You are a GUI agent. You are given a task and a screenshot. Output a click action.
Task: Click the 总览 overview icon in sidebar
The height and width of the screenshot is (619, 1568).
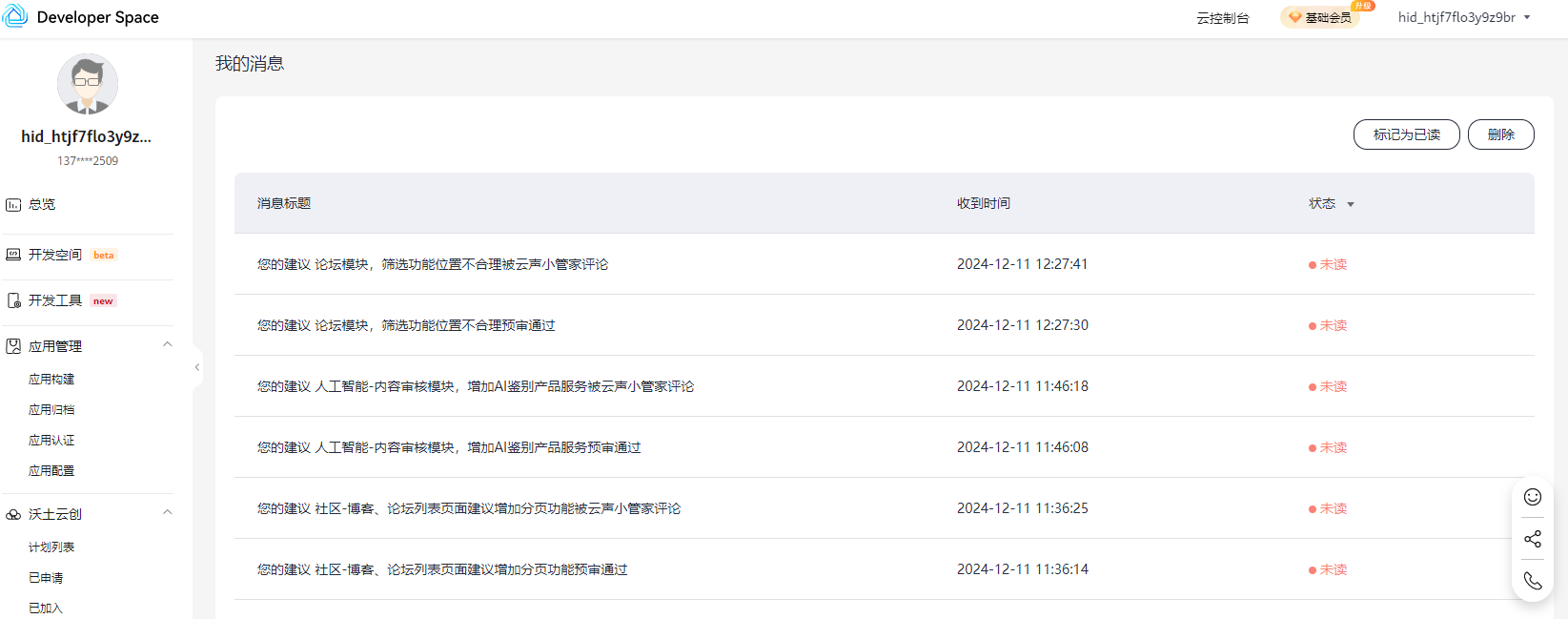point(13,205)
